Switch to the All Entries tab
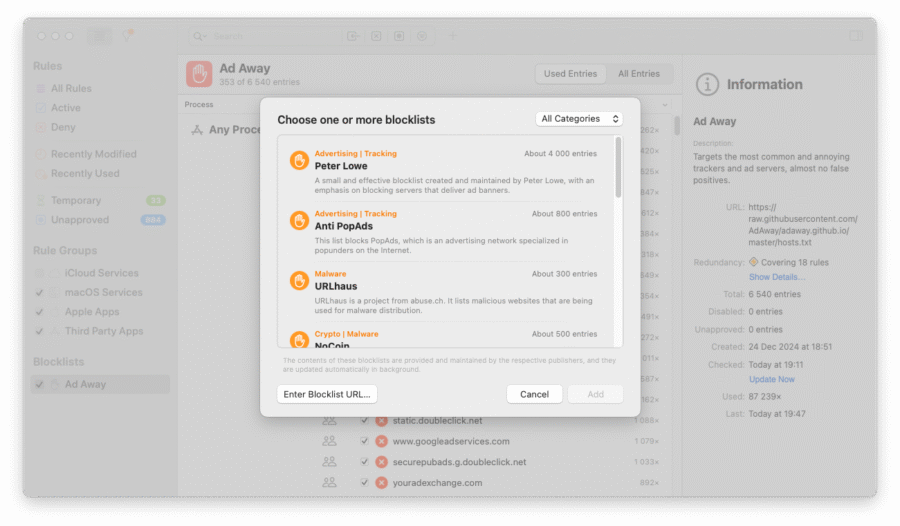The width and height of the screenshot is (900, 526). [x=638, y=74]
